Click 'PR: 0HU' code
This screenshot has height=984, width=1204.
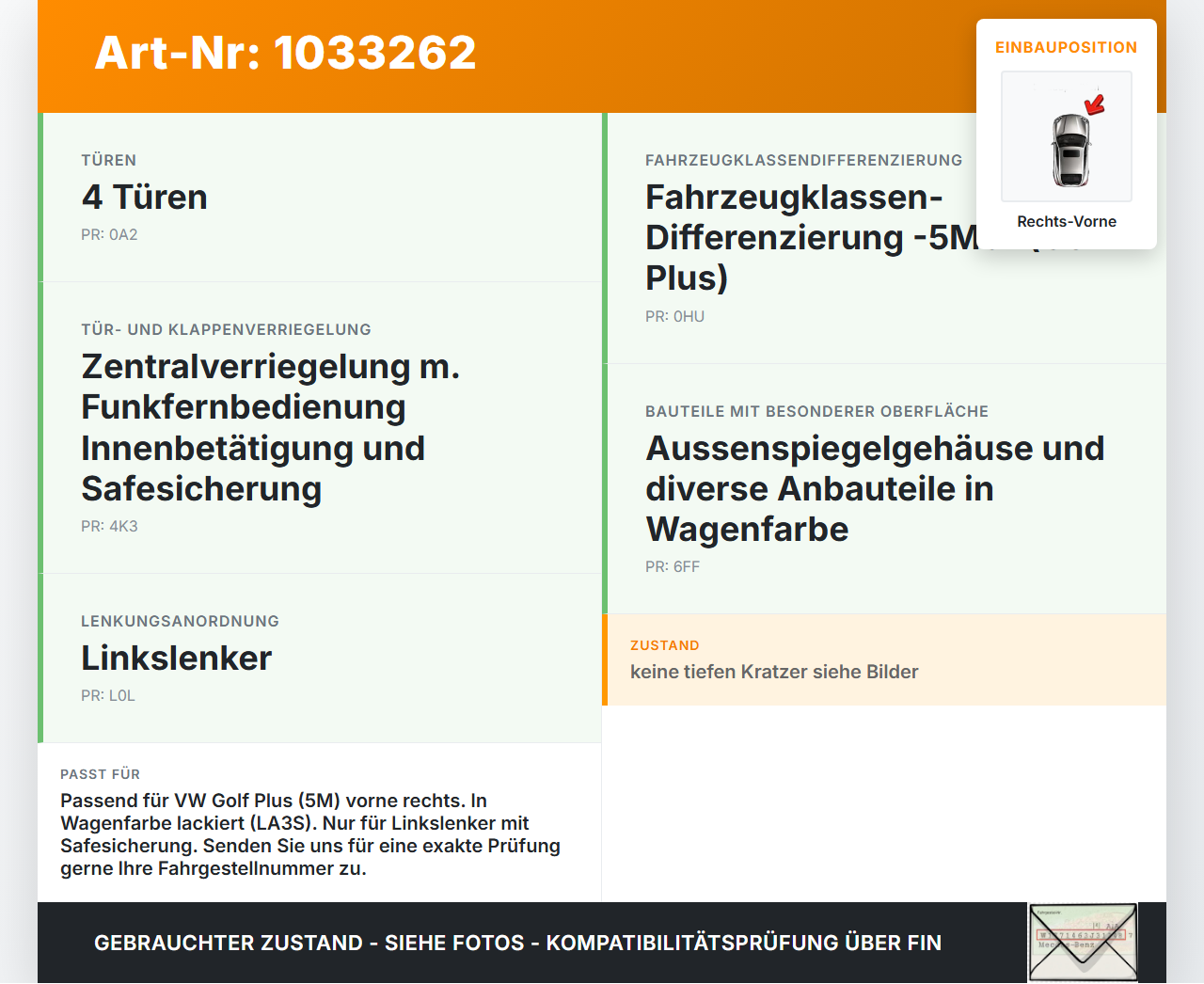pyautogui.click(x=674, y=316)
